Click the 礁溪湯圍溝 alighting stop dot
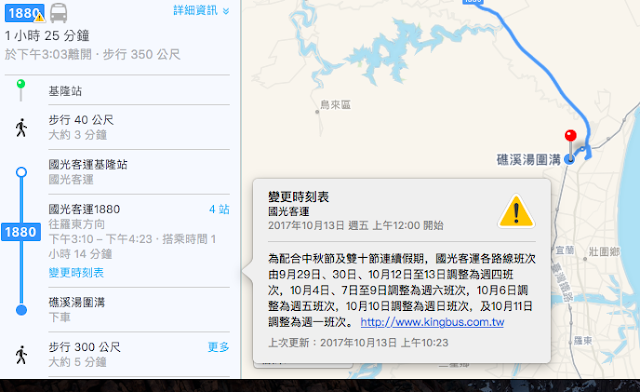 pos(21,310)
